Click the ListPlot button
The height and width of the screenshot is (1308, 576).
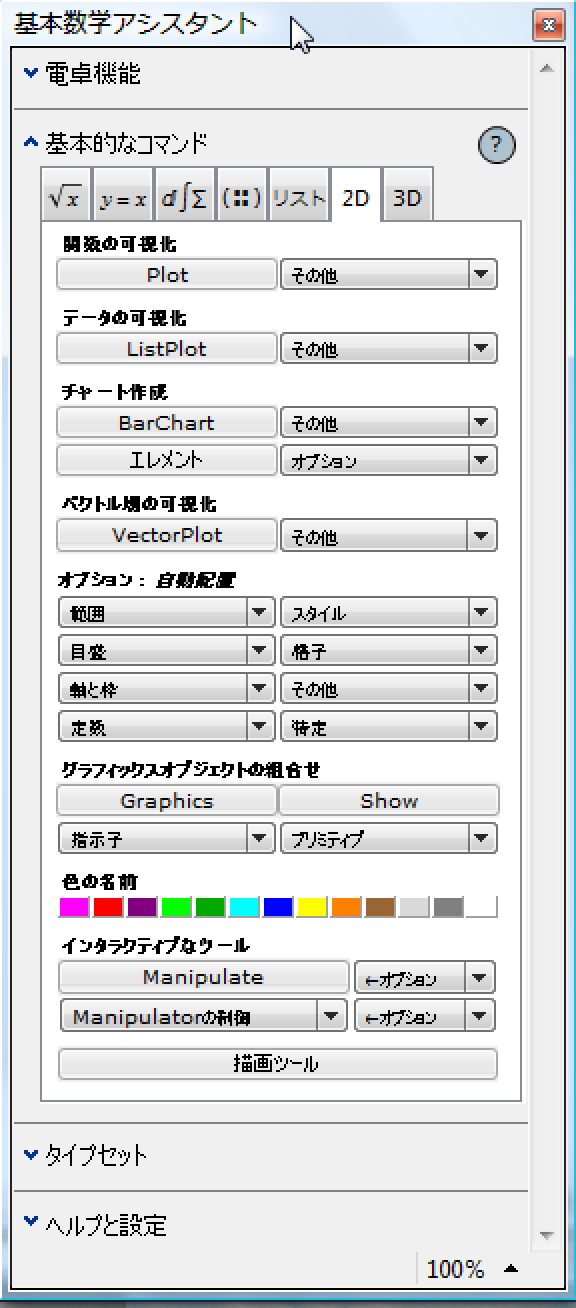click(167, 349)
